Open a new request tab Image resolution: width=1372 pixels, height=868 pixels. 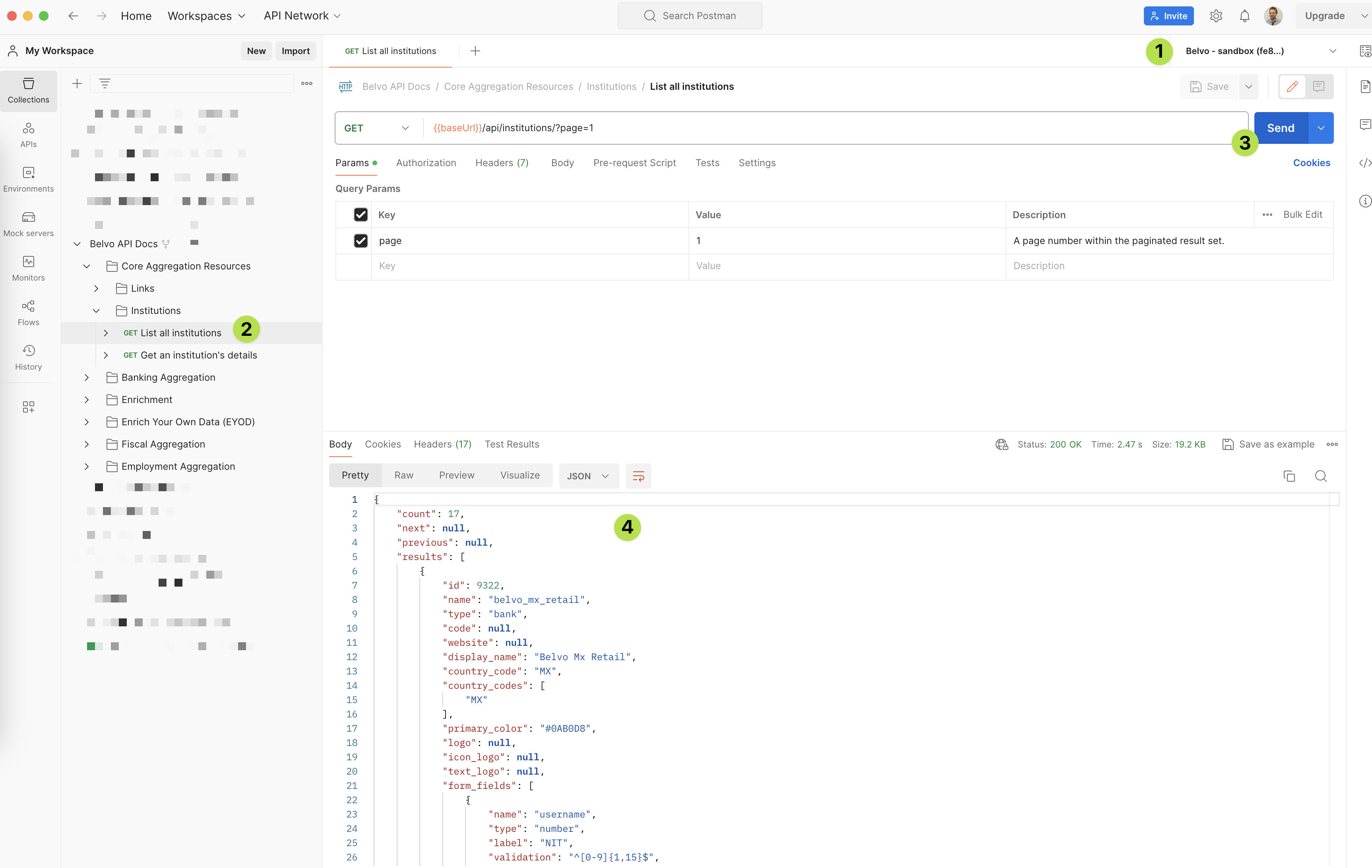pyautogui.click(x=475, y=51)
